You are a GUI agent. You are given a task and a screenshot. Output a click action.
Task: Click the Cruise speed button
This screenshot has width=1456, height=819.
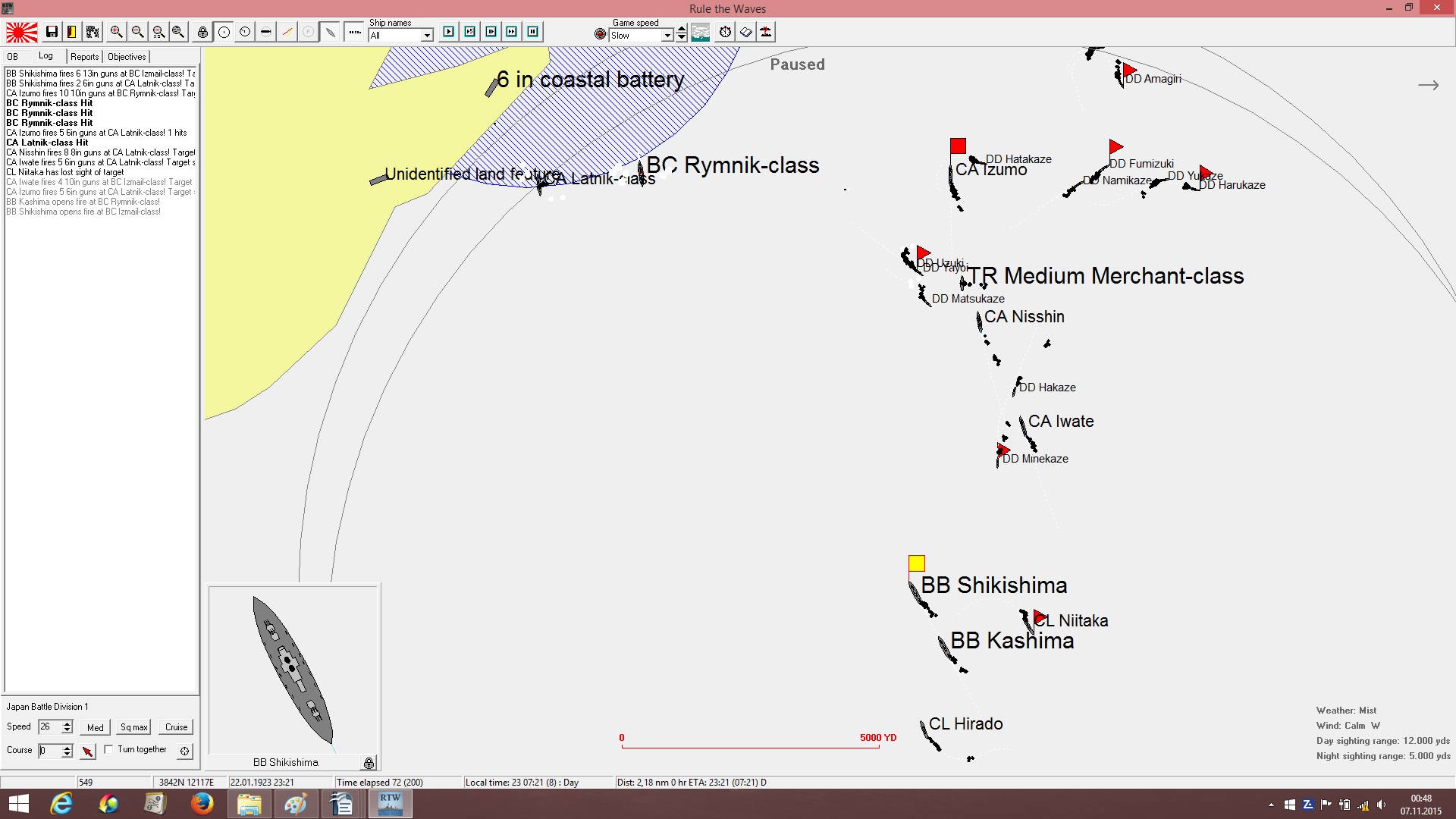[177, 727]
